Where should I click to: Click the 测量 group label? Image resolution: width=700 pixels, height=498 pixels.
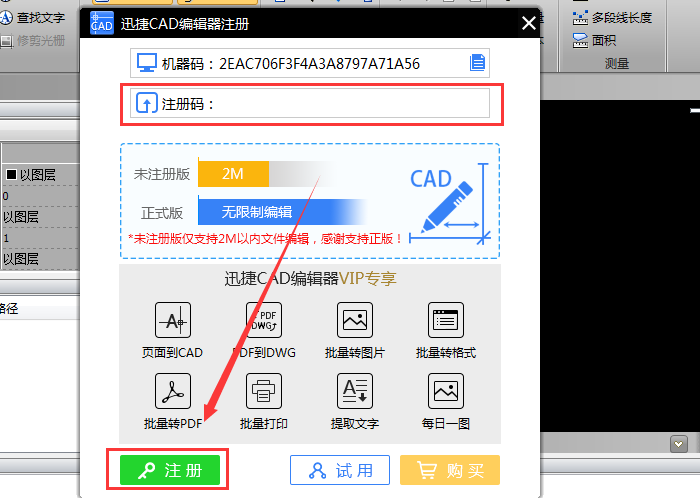pyautogui.click(x=617, y=63)
